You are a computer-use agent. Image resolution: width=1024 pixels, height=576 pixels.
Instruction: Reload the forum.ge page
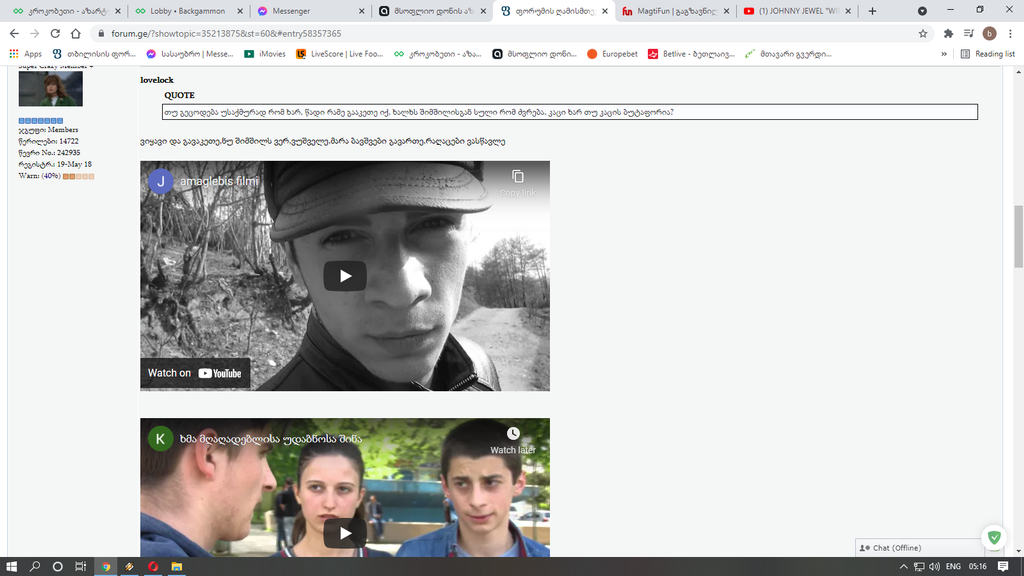point(55,33)
